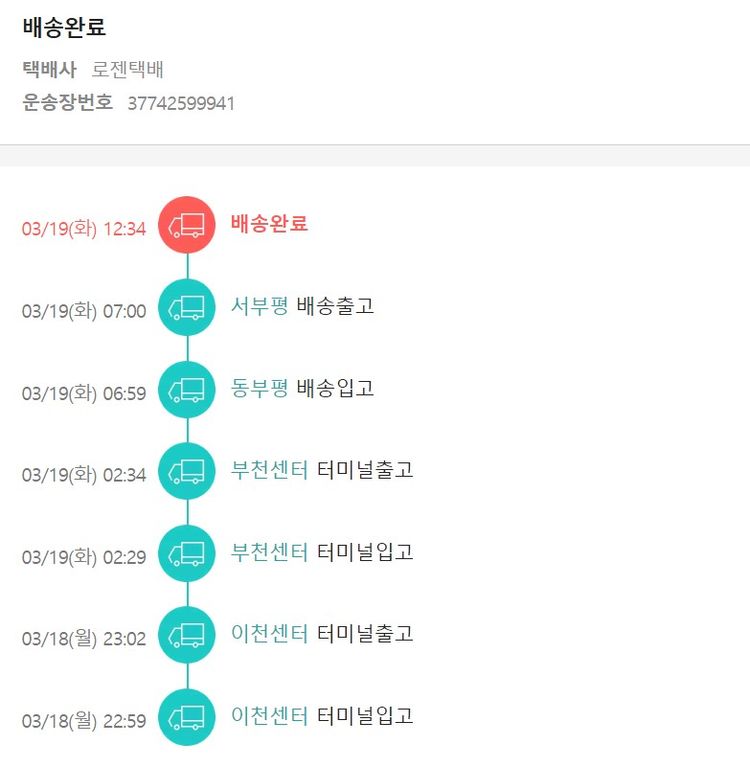Viewport: 750px width, 761px height.
Task: Select 이천센터 in the 터미널입고 row
Action: [x=269, y=716]
